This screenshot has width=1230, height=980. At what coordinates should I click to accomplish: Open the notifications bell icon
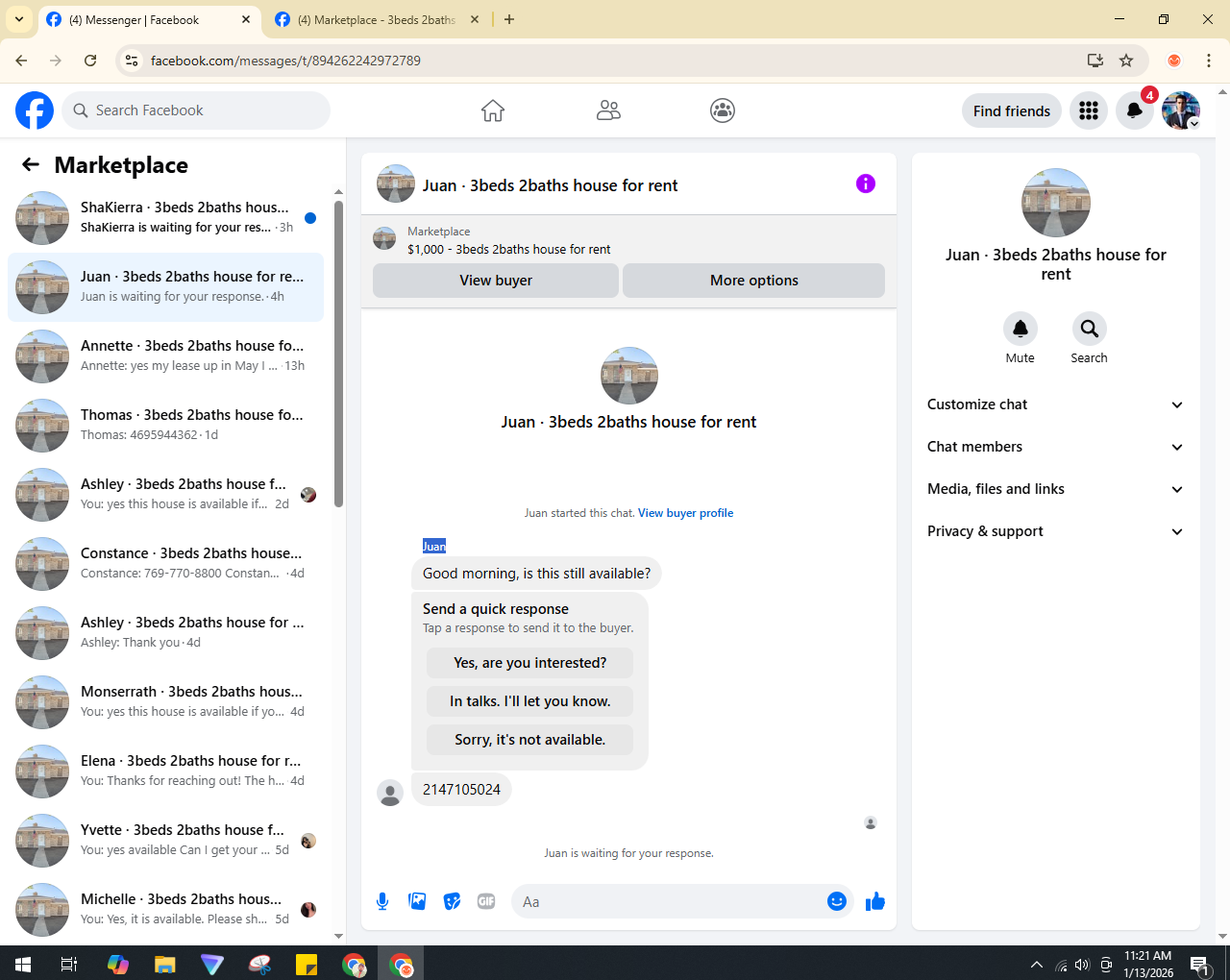(x=1135, y=110)
